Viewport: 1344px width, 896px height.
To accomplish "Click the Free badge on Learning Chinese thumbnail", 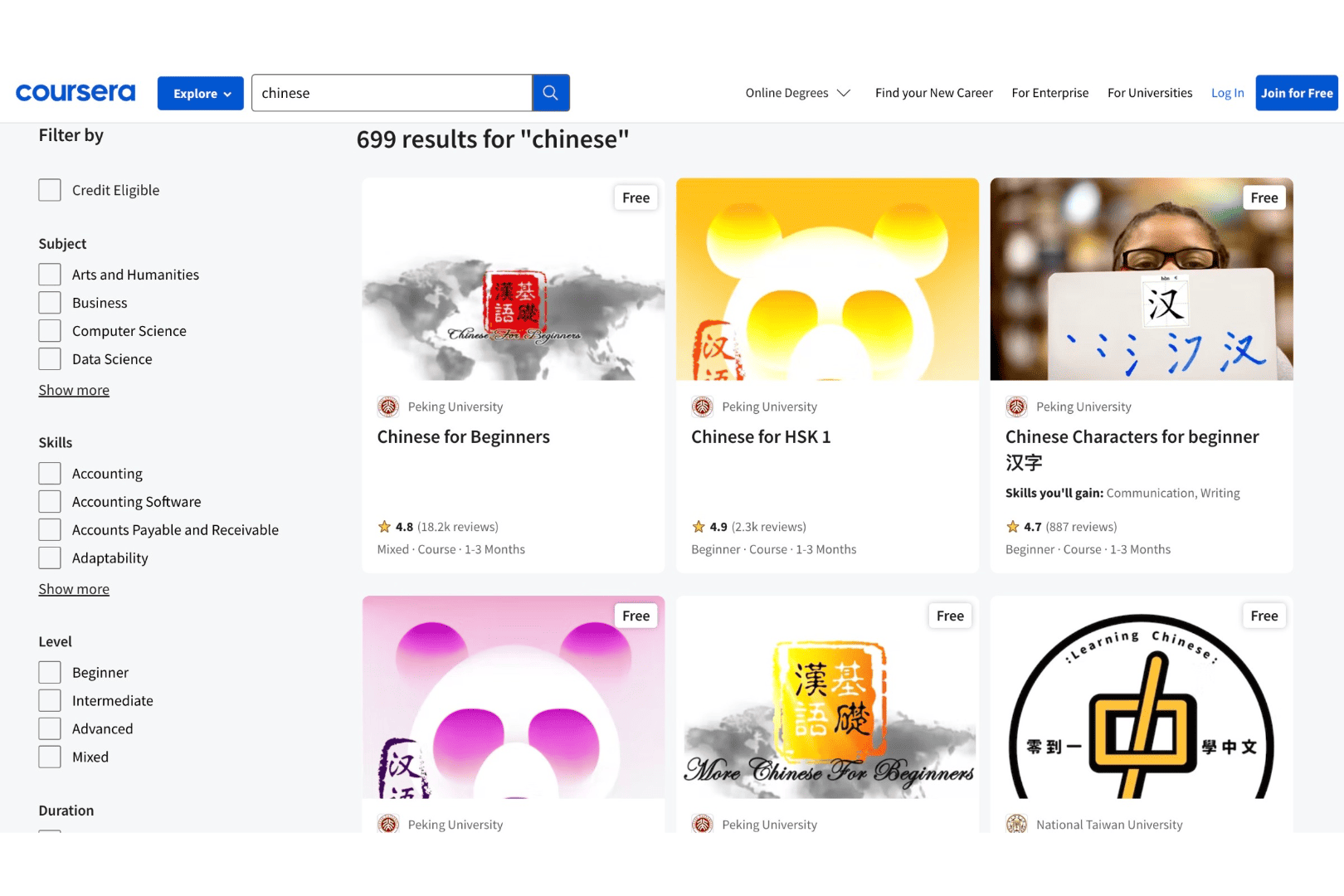I will tap(1264, 616).
